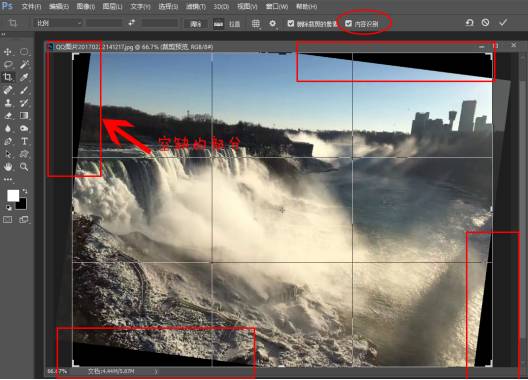The width and height of the screenshot is (528, 380).
Task: Open the 帮助 menu
Action: (306, 6)
